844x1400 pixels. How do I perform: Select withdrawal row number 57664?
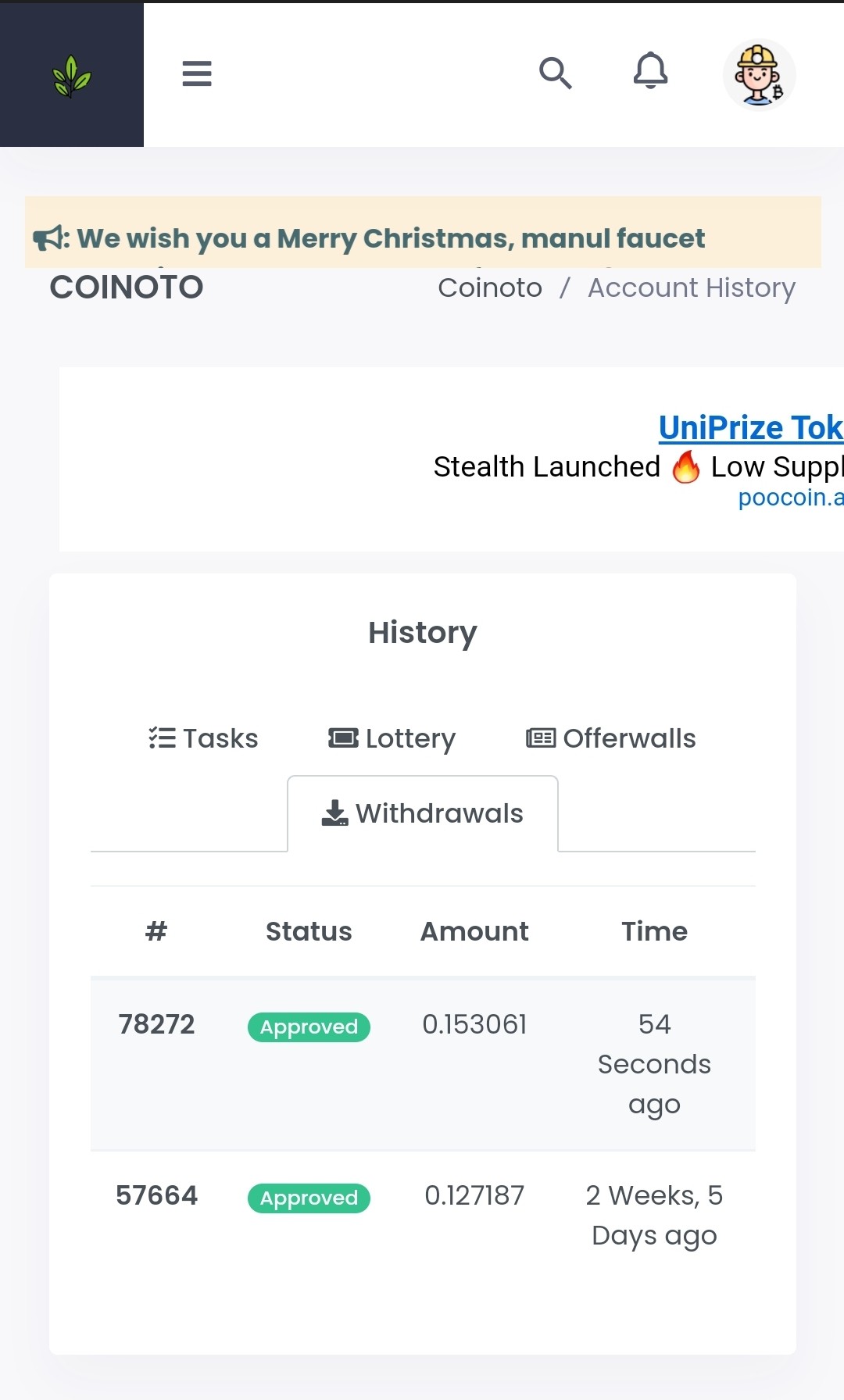click(x=423, y=1216)
